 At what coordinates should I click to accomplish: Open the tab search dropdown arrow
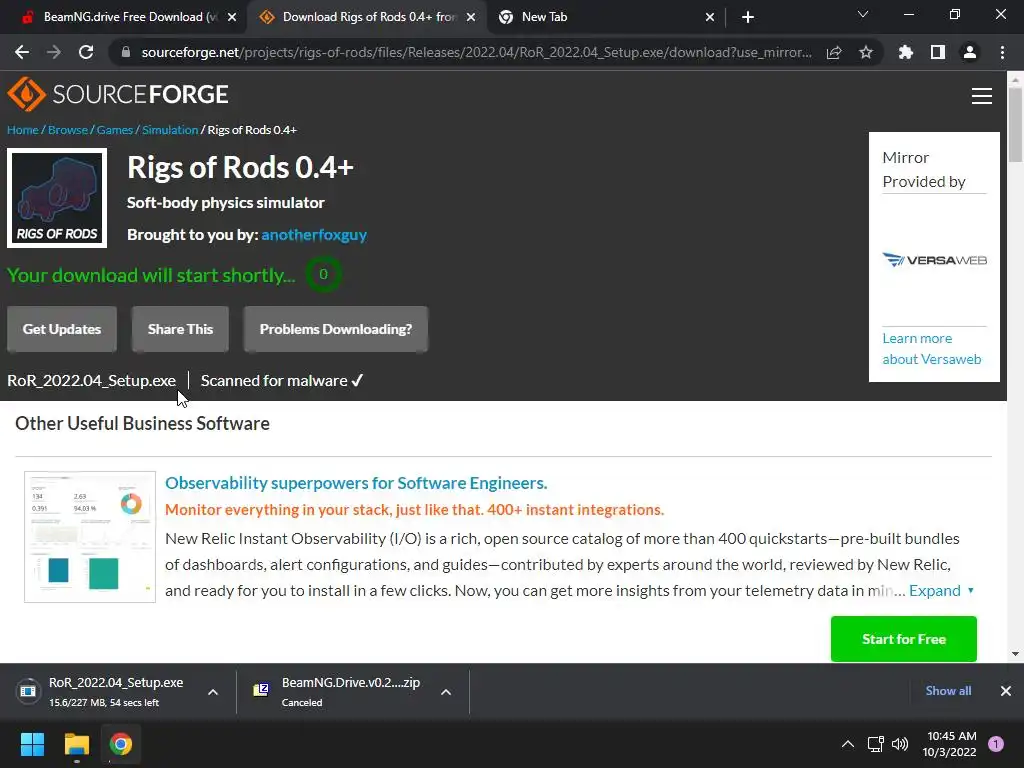[x=863, y=14]
